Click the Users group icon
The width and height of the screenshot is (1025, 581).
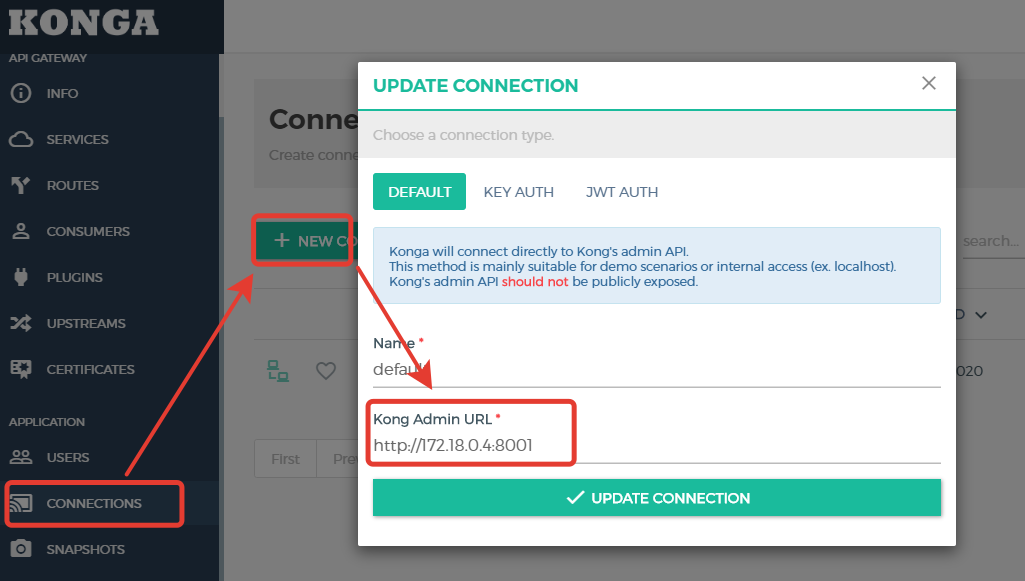point(21,457)
